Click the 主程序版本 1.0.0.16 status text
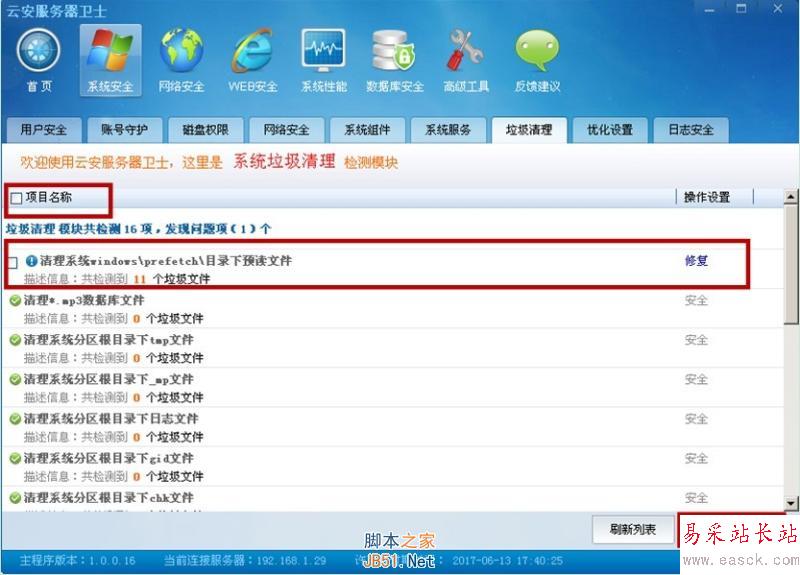 [78, 561]
